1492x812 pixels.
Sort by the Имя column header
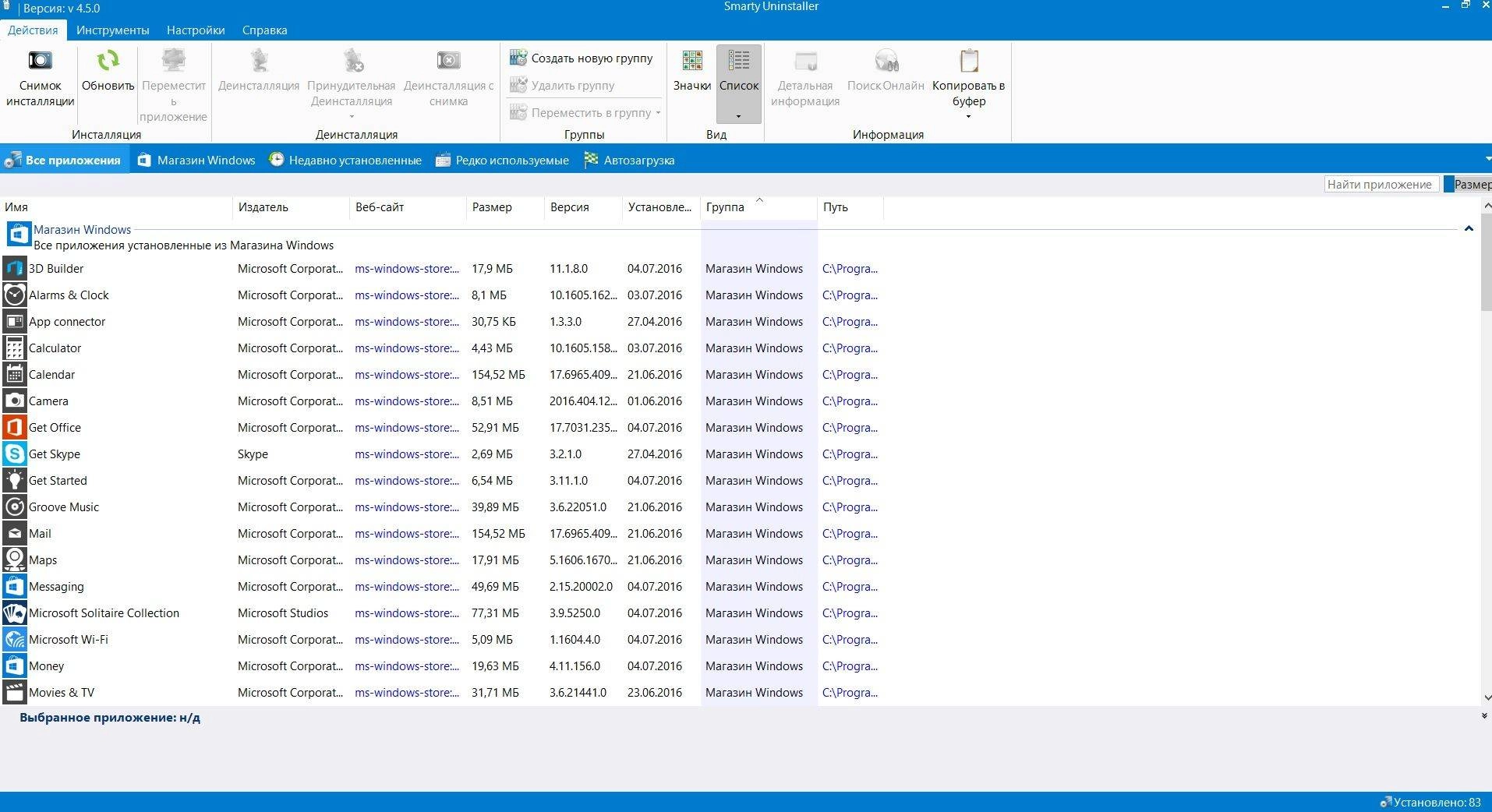[x=116, y=207]
